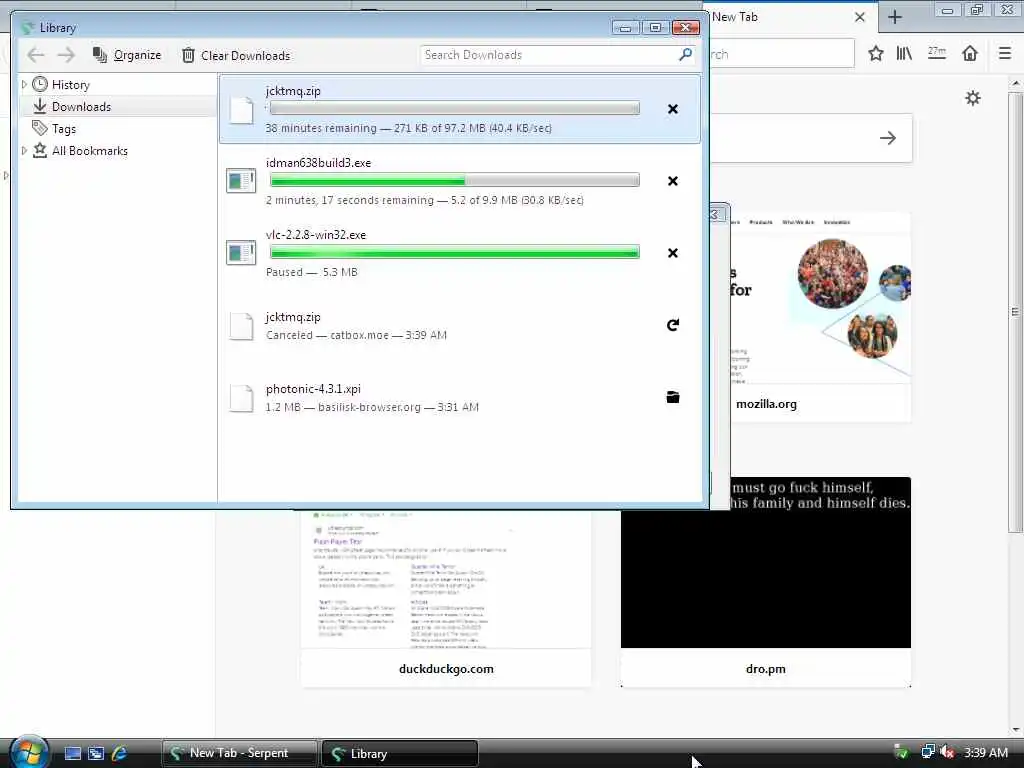The image size is (1024, 768).
Task: Expand the History tree node
Action: point(24,84)
